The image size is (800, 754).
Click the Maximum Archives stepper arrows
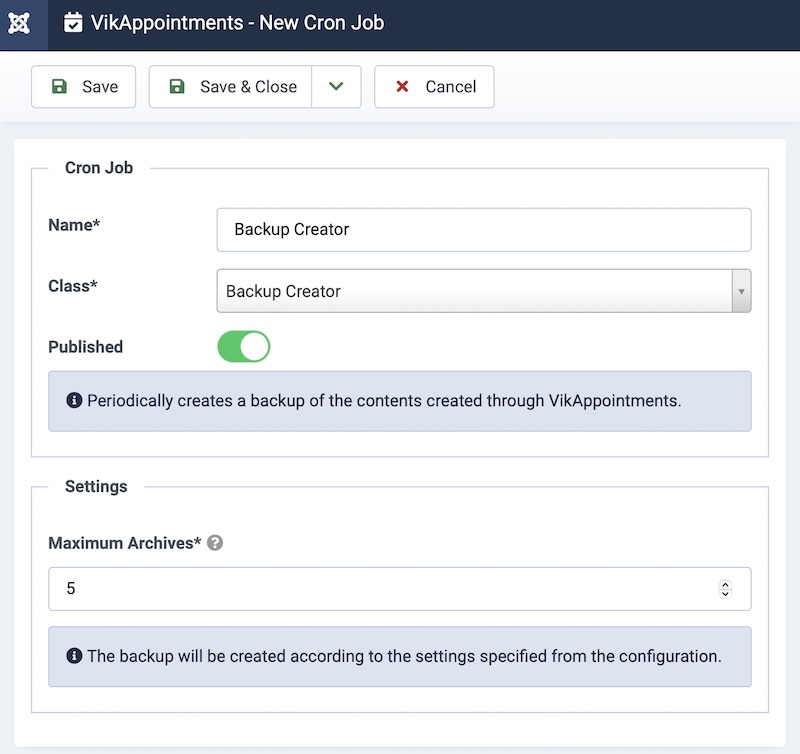point(725,589)
